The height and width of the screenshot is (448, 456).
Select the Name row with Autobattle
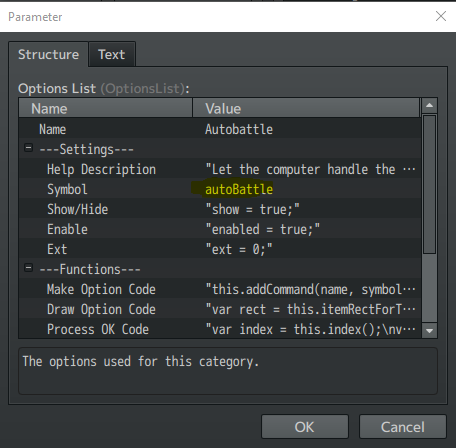(220, 129)
